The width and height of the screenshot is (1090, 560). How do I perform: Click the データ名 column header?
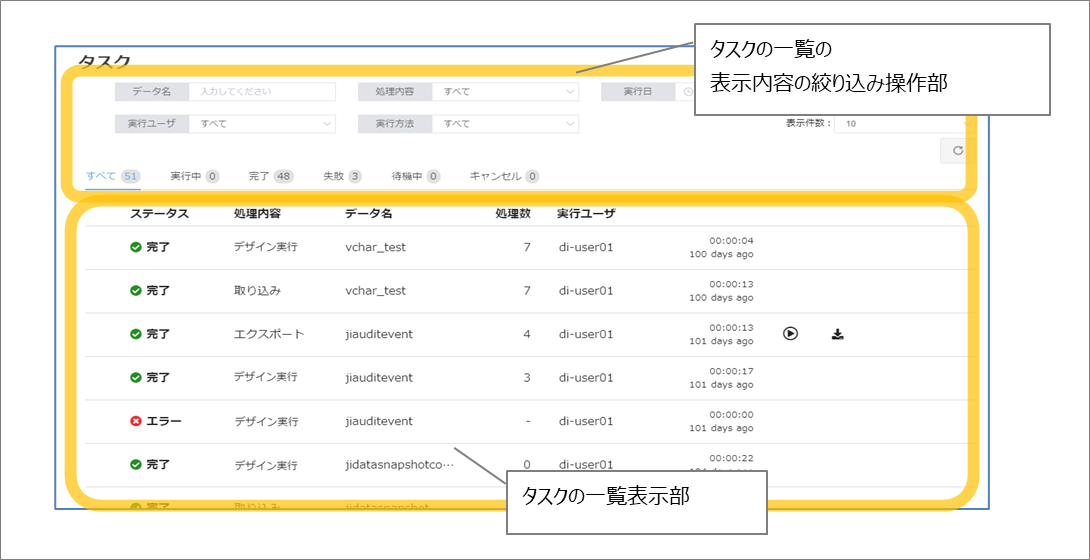pos(368,214)
